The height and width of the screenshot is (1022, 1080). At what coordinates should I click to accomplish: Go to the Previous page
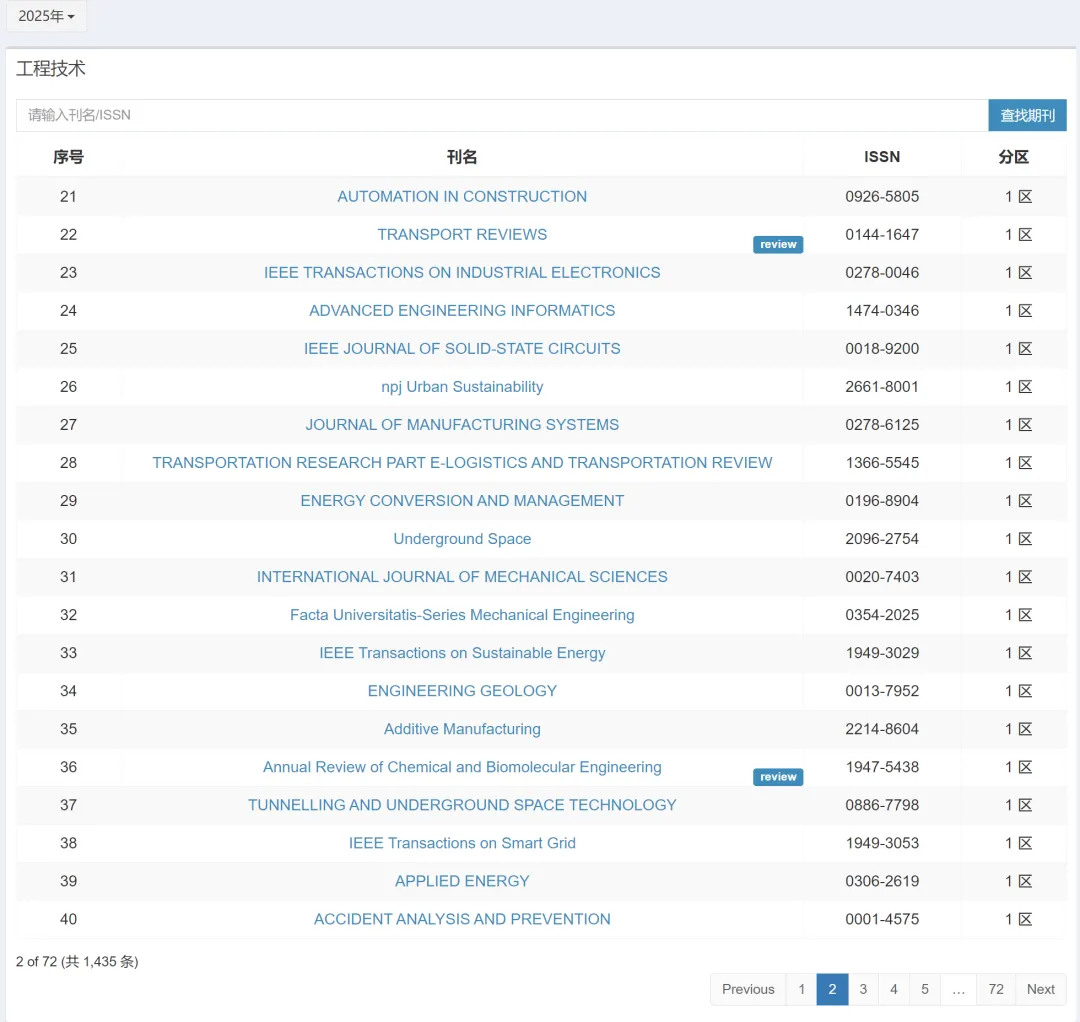coord(748,989)
